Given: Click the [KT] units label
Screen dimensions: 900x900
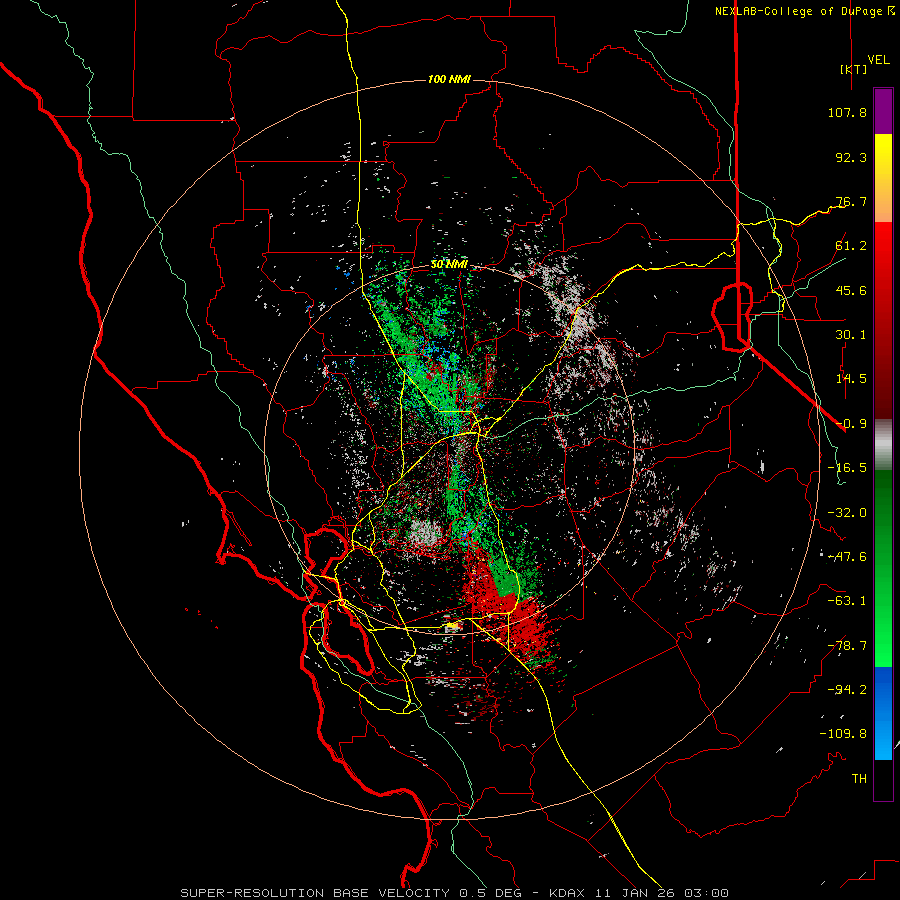Looking at the screenshot, I should point(853,69).
